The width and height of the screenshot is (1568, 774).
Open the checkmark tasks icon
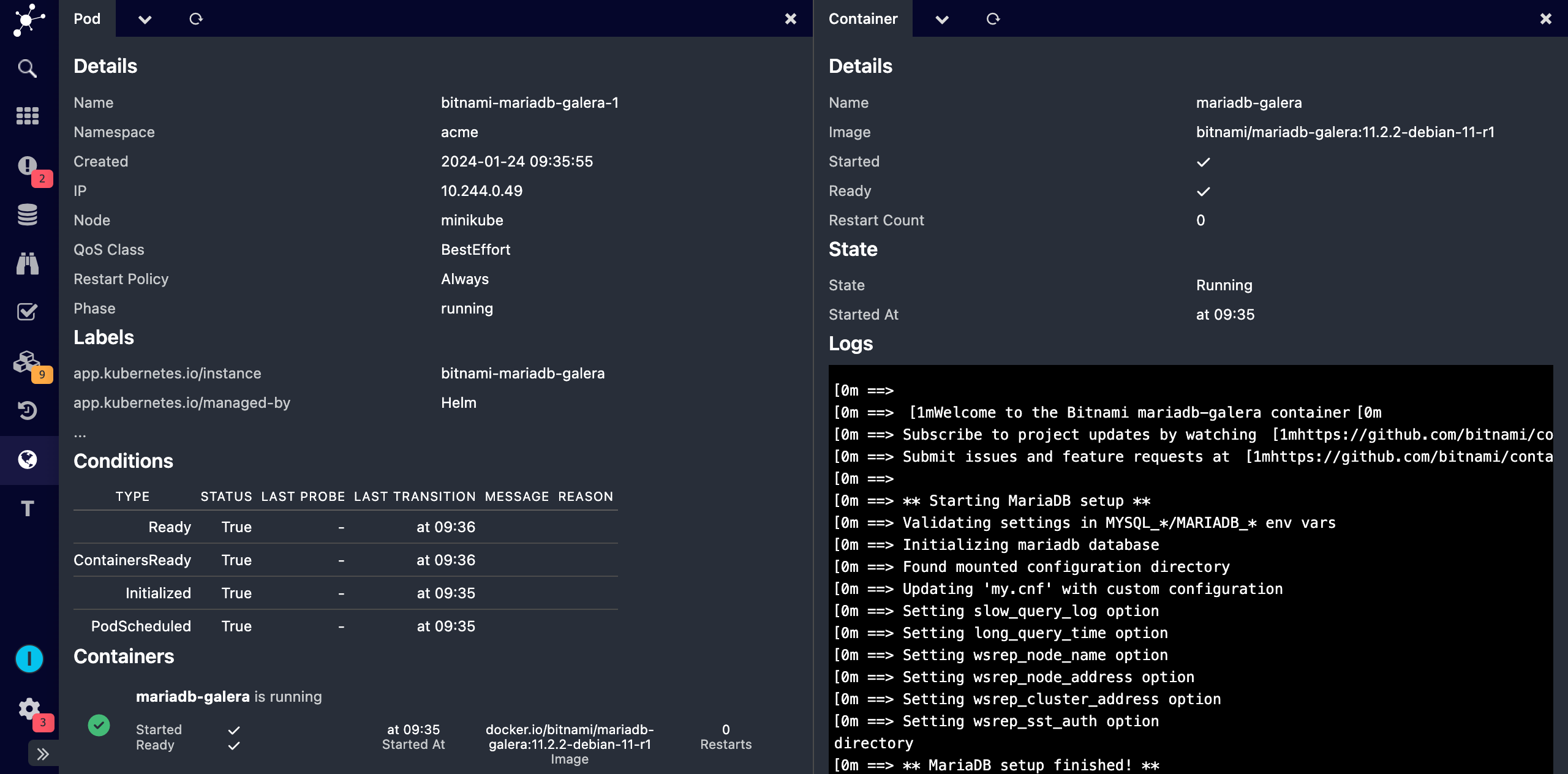coord(27,311)
